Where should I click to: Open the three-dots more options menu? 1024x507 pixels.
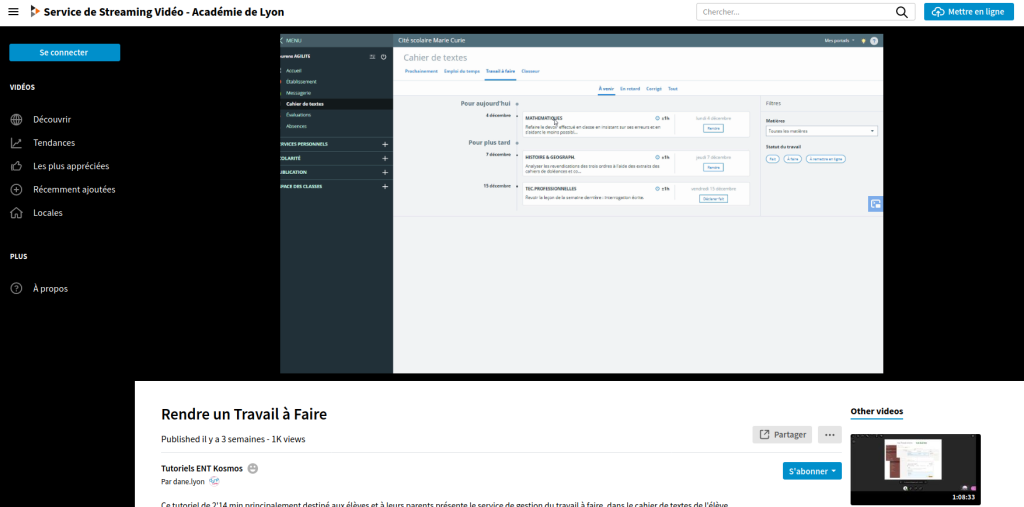click(829, 434)
